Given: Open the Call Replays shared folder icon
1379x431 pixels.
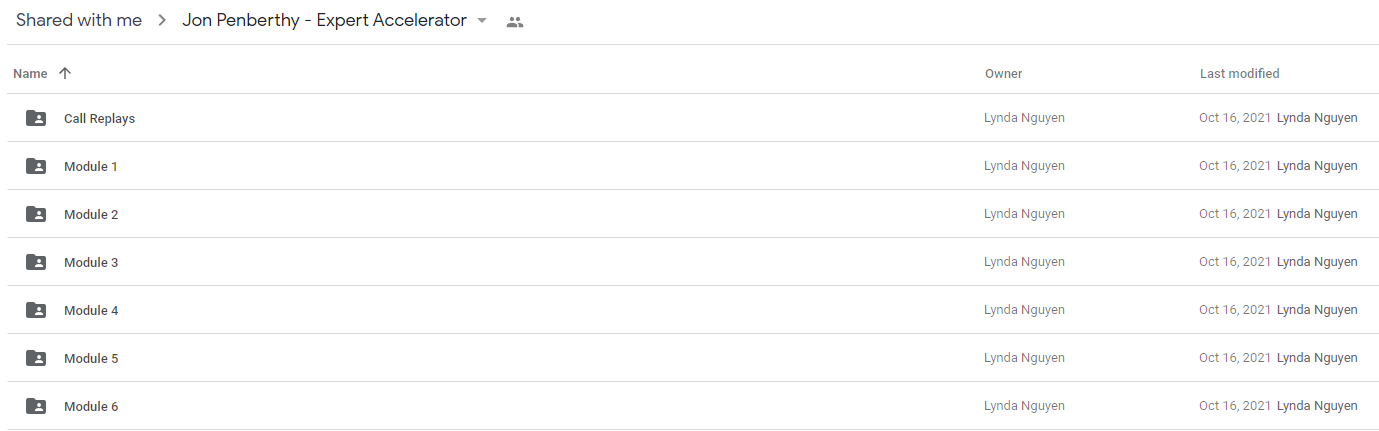Looking at the screenshot, I should pos(36,118).
